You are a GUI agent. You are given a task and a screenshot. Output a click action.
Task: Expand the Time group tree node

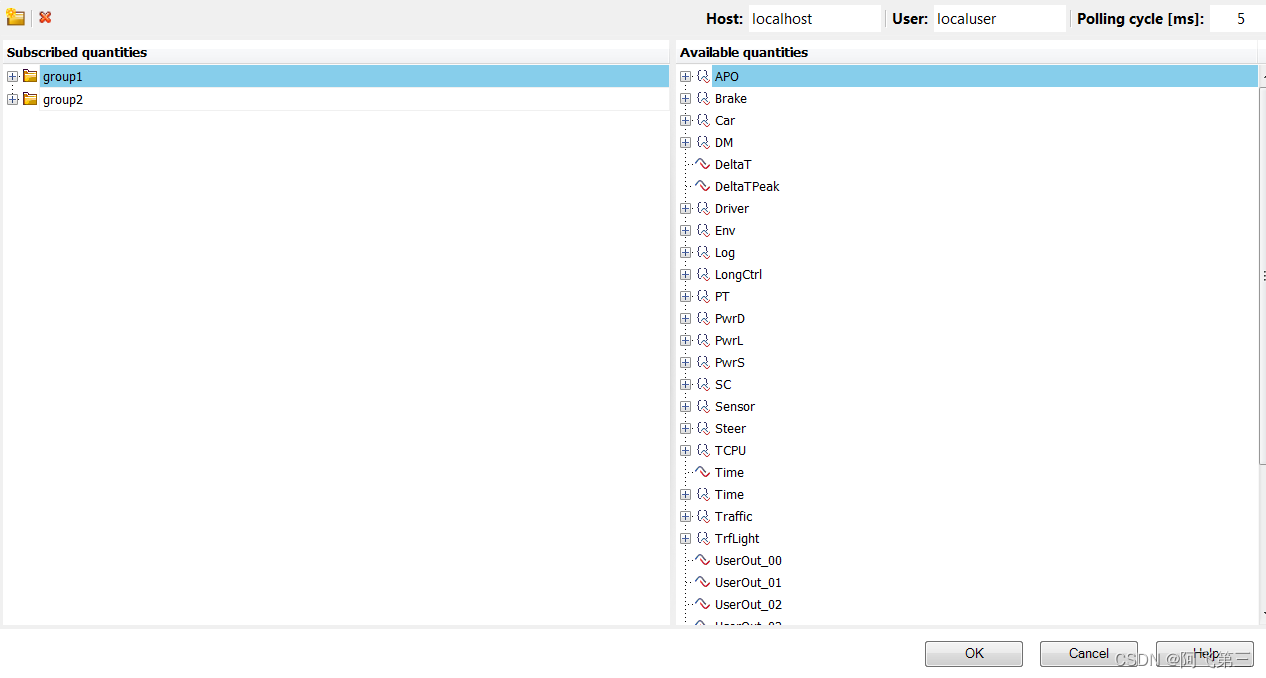(686, 495)
